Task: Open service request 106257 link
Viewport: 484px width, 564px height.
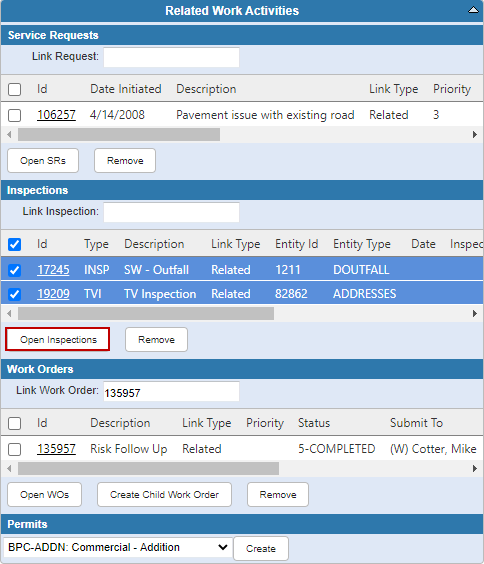Action: [x=56, y=115]
